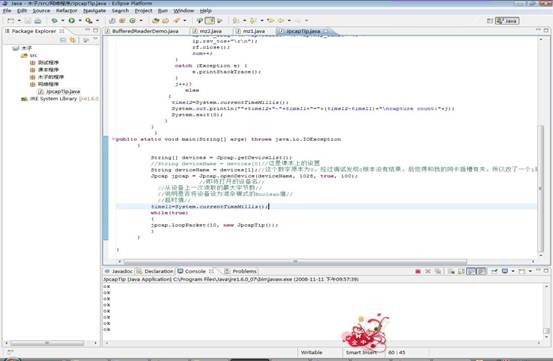Toggle Link with Editor in Package Explorer
The height and width of the screenshot is (361, 553).
[x=73, y=40]
